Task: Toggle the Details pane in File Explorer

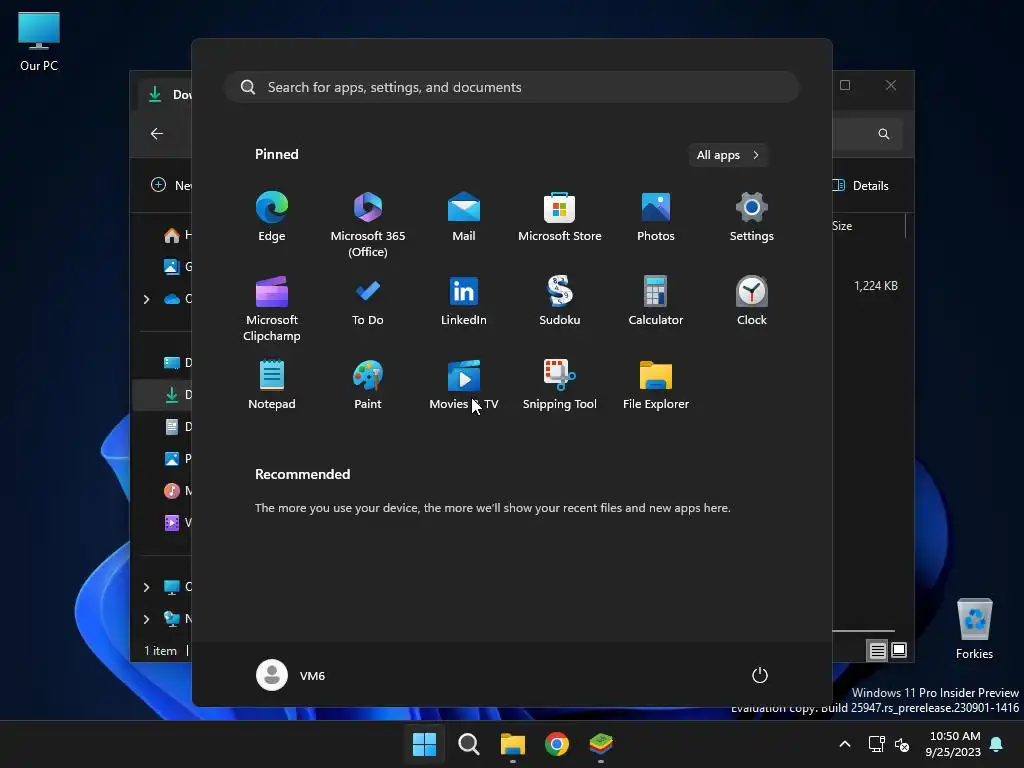Action: 861,185
